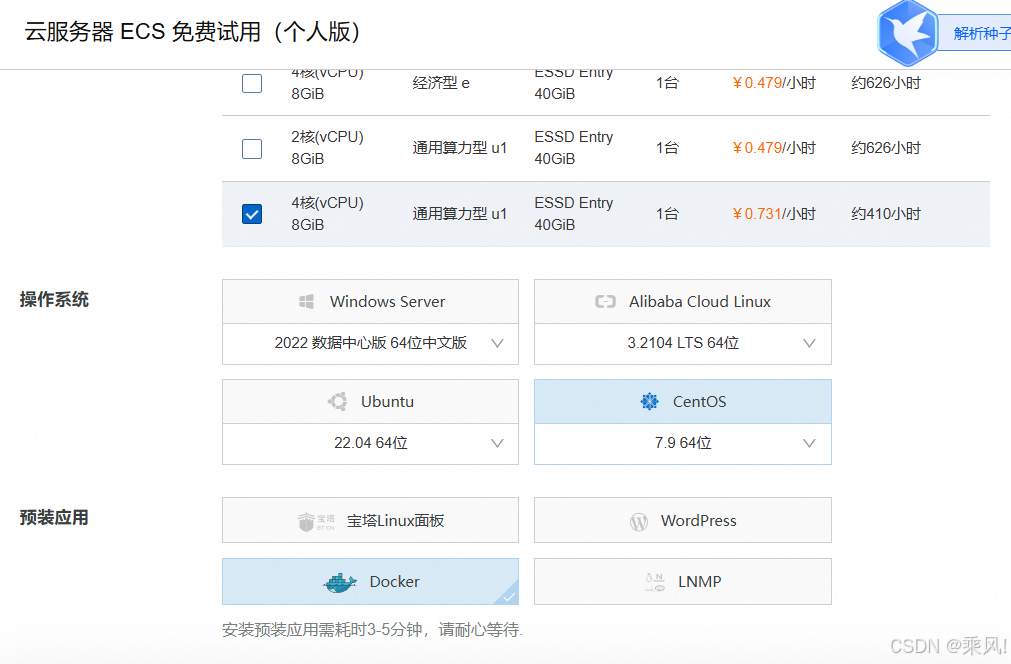Screen dimensions: 1011x664
Task: Select CentOS operating system
Action: (x=683, y=402)
